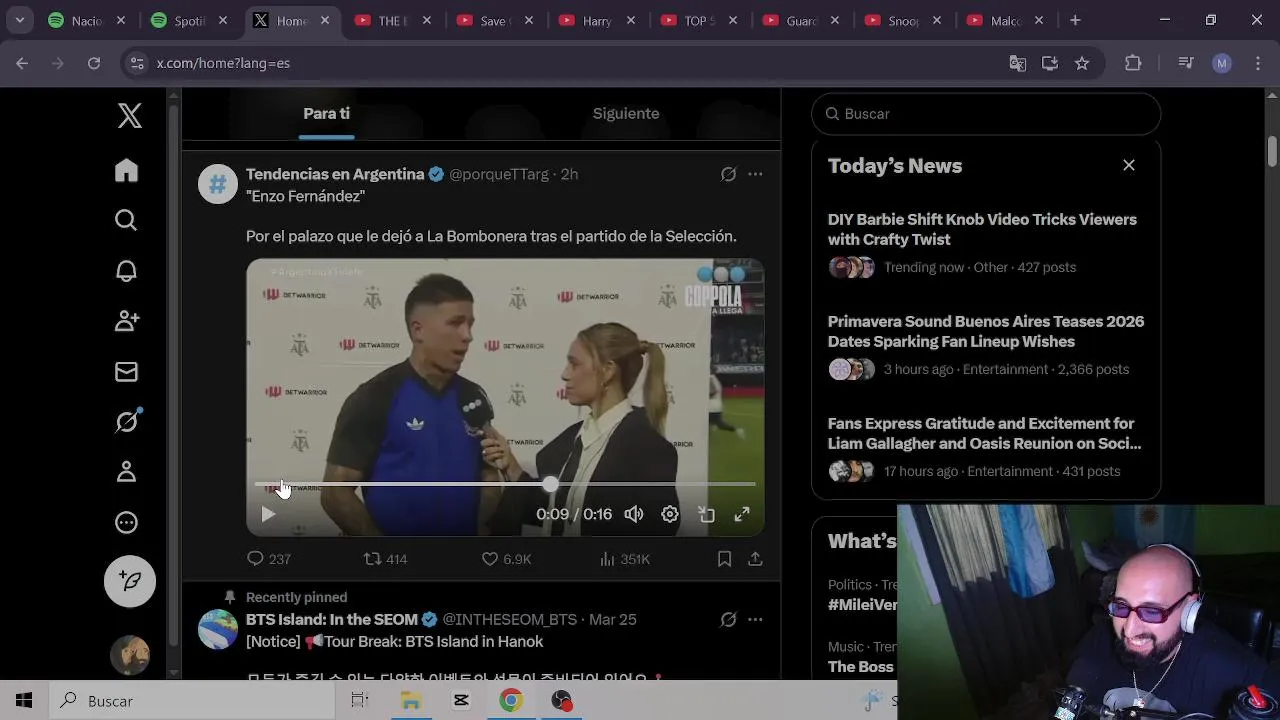Open Tendencias en Argentina profile name

click(x=335, y=174)
